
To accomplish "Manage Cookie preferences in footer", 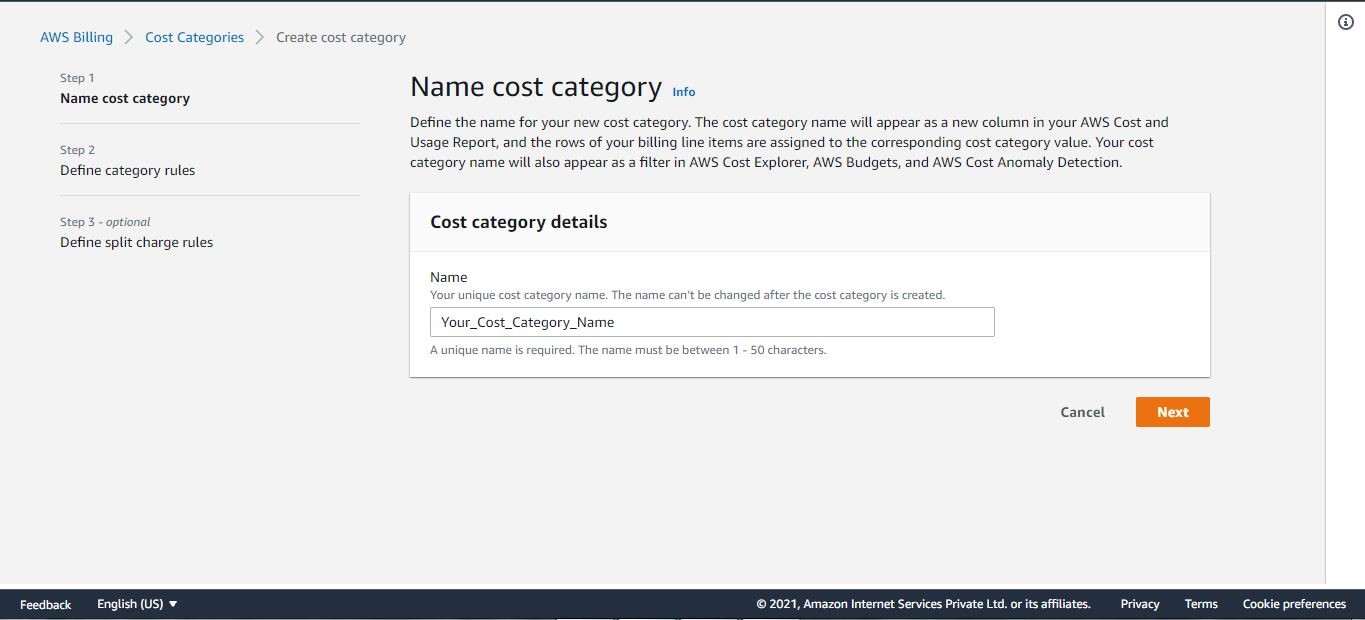I will (x=1294, y=604).
